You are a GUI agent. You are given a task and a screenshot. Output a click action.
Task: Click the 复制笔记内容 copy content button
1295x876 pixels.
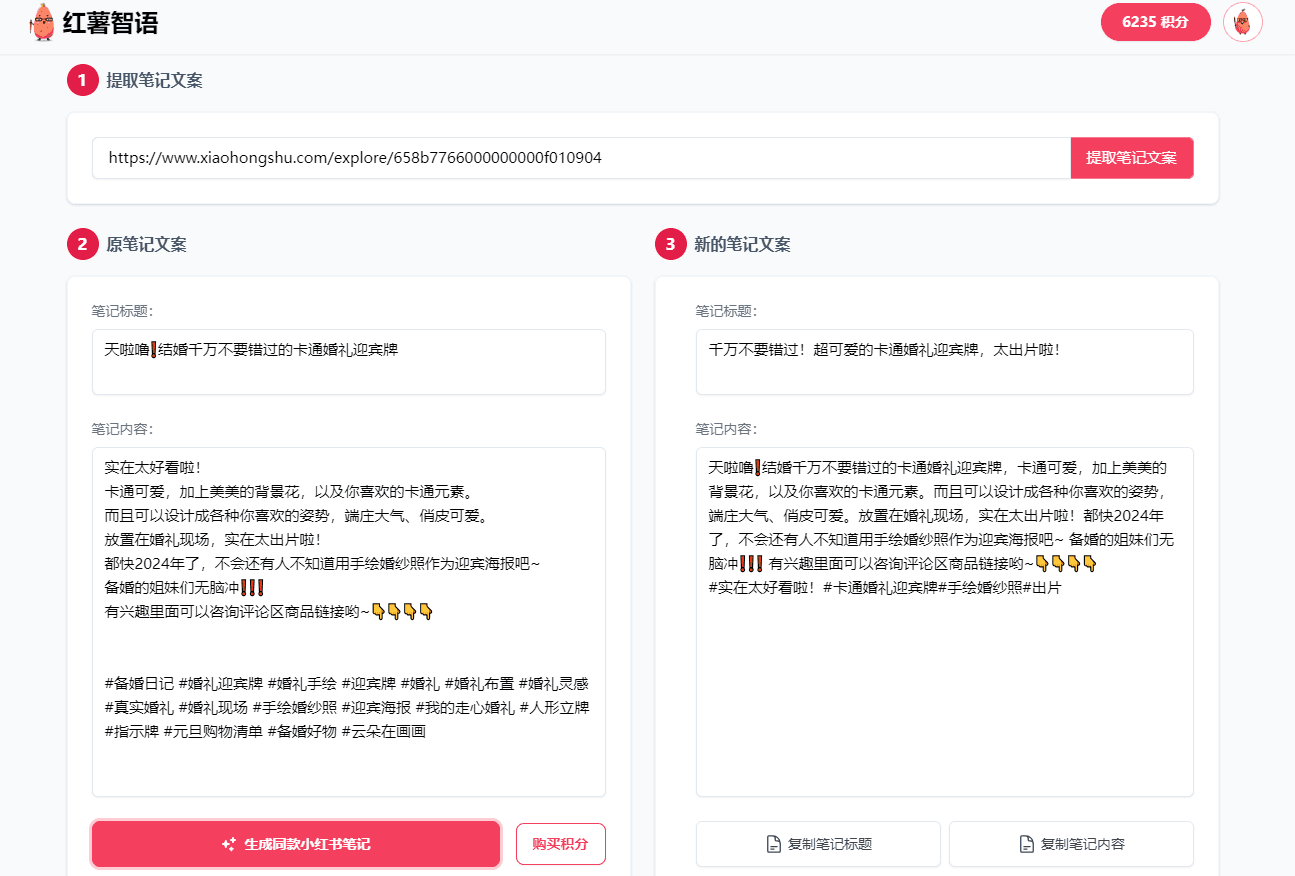pos(1071,844)
